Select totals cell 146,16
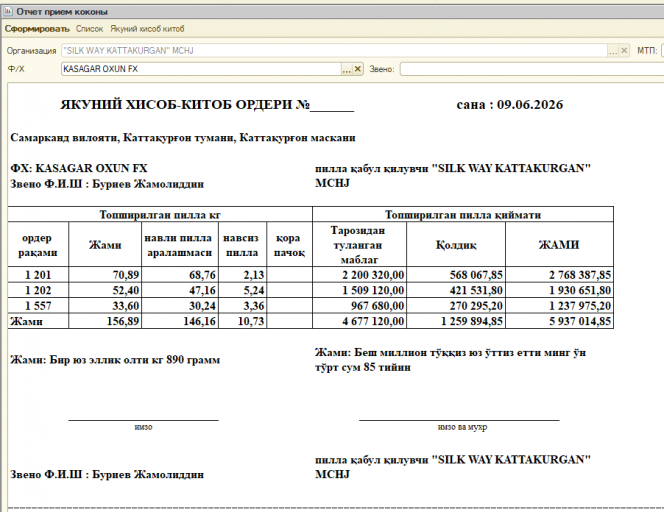 (x=180, y=321)
